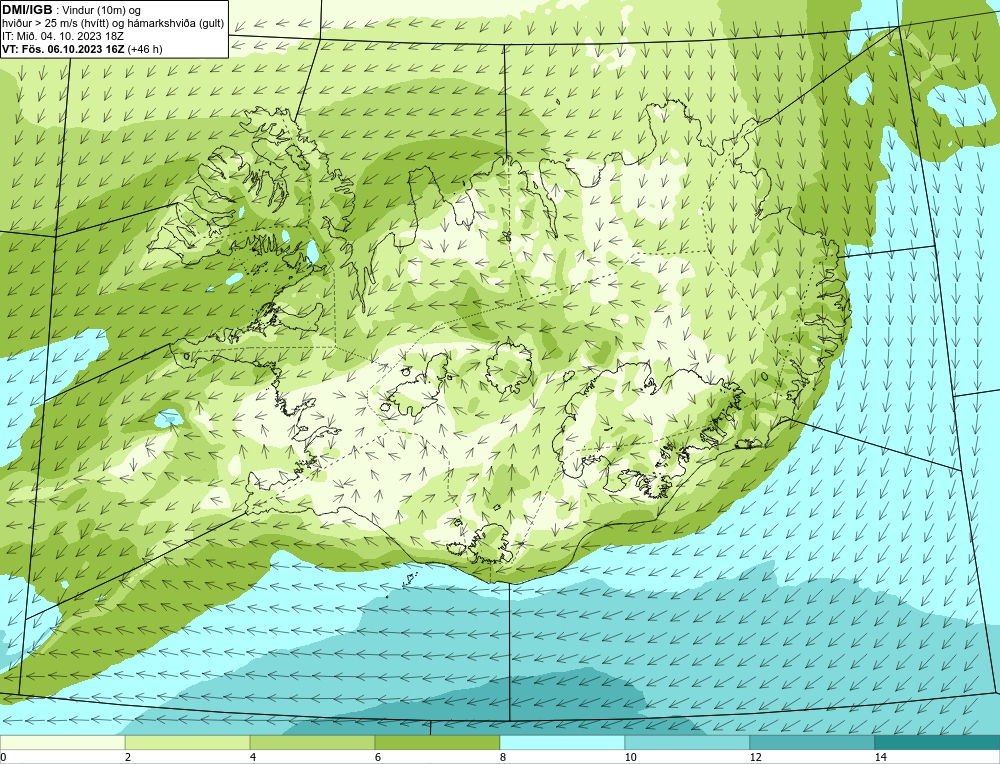The width and height of the screenshot is (1000, 764).
Task: Click the legend label '4'
Action: click(253, 757)
